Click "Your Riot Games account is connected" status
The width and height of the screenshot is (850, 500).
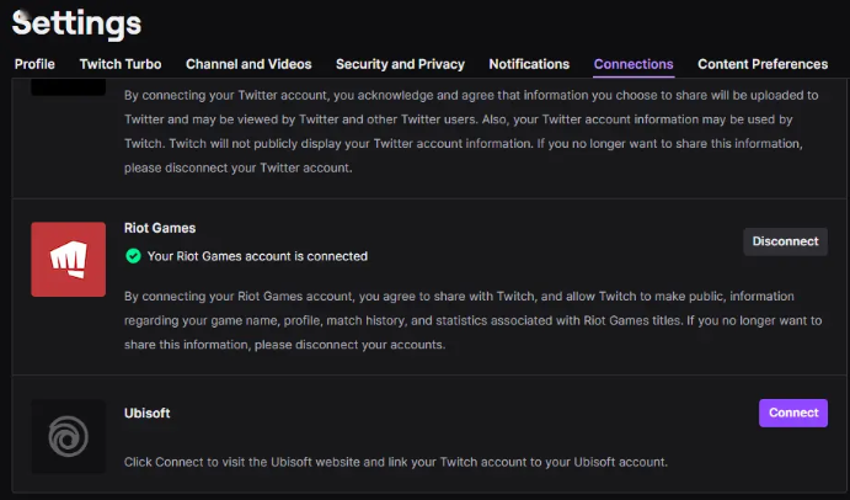[x=257, y=256]
